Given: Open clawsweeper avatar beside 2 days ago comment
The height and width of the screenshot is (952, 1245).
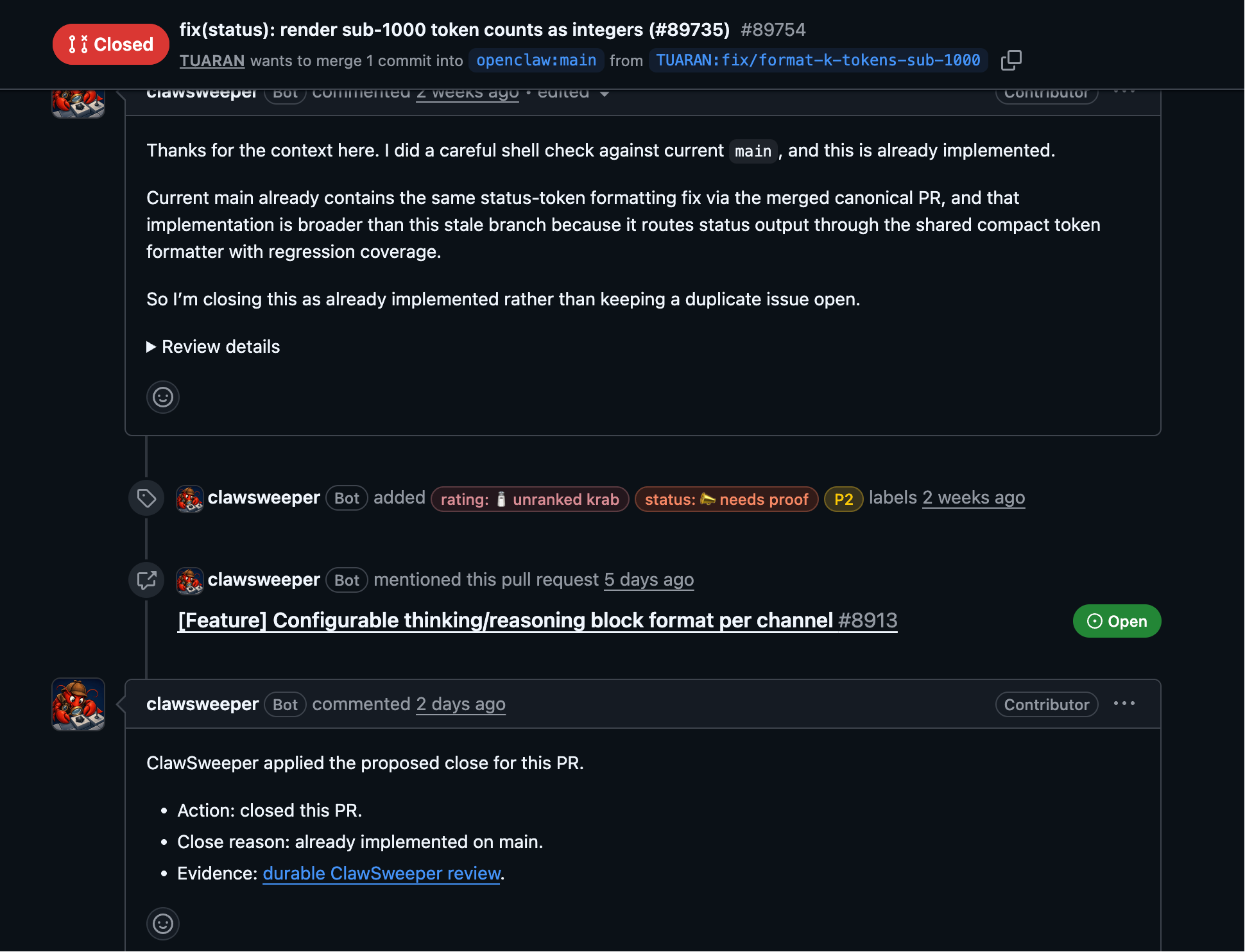Looking at the screenshot, I should coord(78,704).
